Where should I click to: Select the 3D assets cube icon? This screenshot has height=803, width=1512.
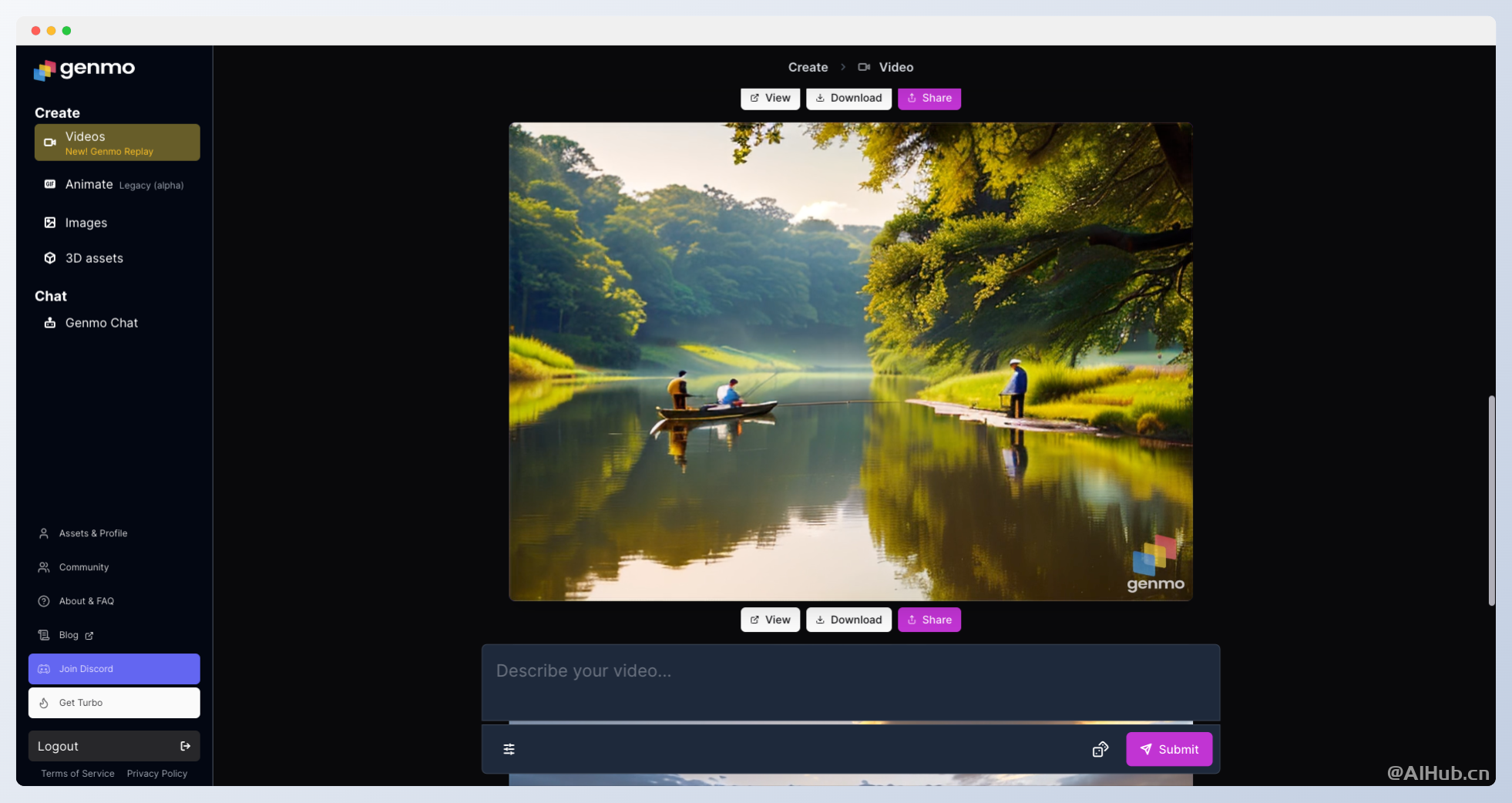(50, 258)
